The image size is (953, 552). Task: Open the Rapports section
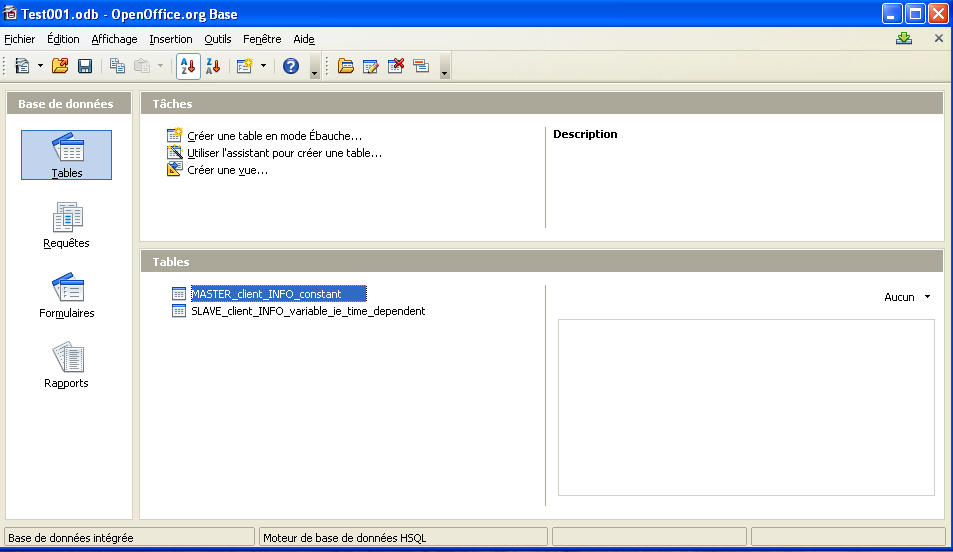(x=67, y=365)
